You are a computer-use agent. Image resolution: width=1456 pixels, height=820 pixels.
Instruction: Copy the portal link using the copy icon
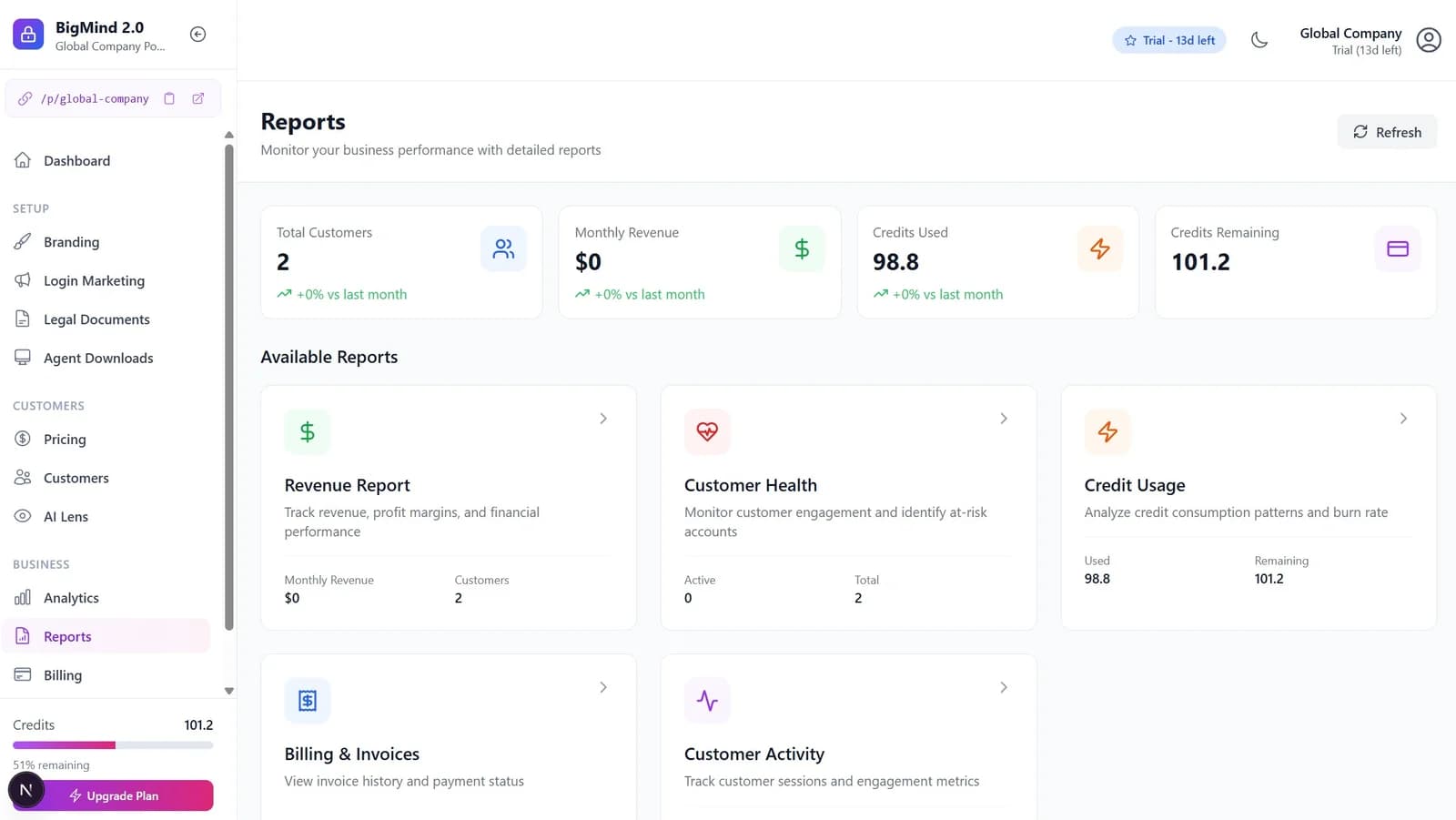169,98
